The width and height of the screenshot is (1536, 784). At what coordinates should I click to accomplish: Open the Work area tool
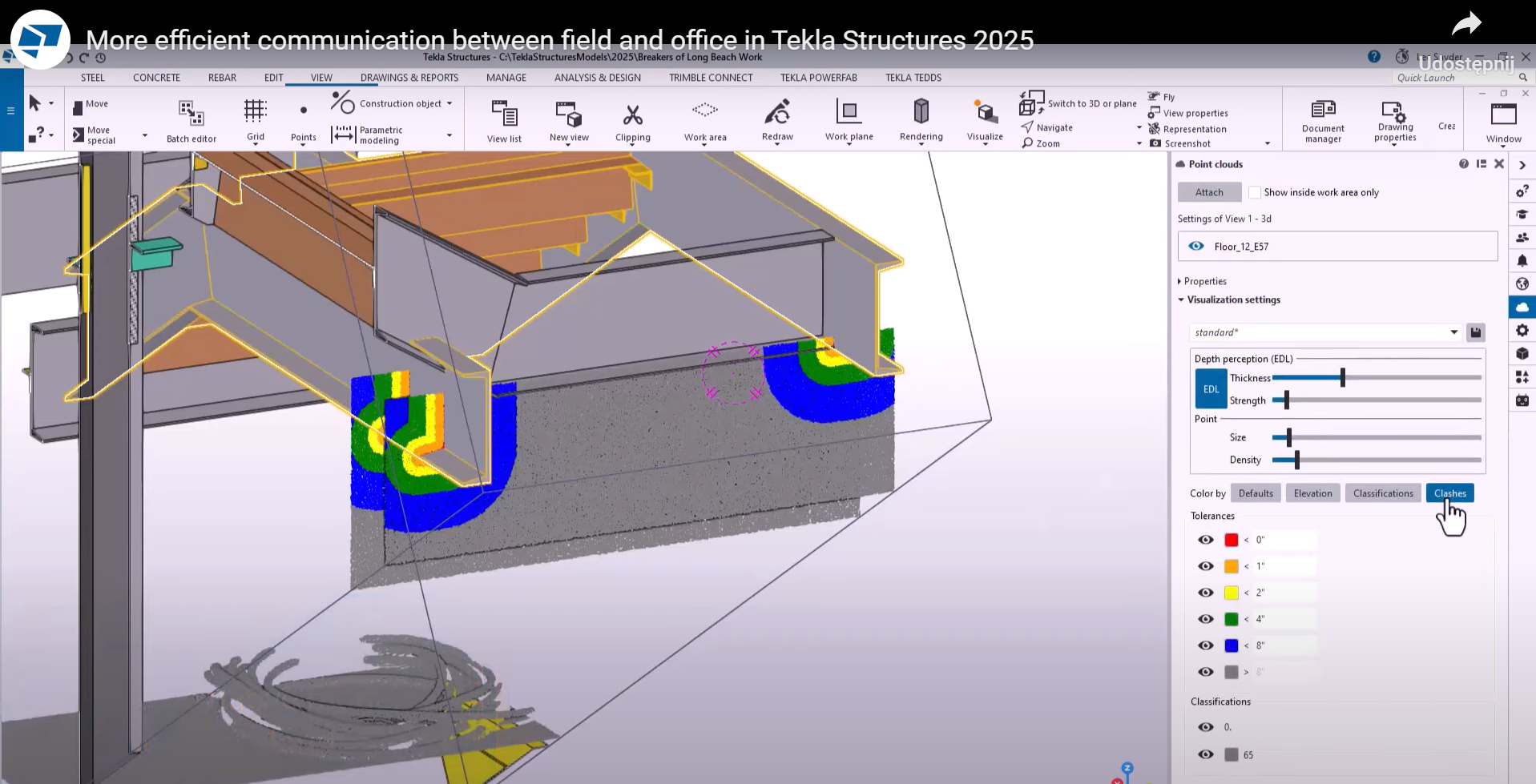coord(705,121)
